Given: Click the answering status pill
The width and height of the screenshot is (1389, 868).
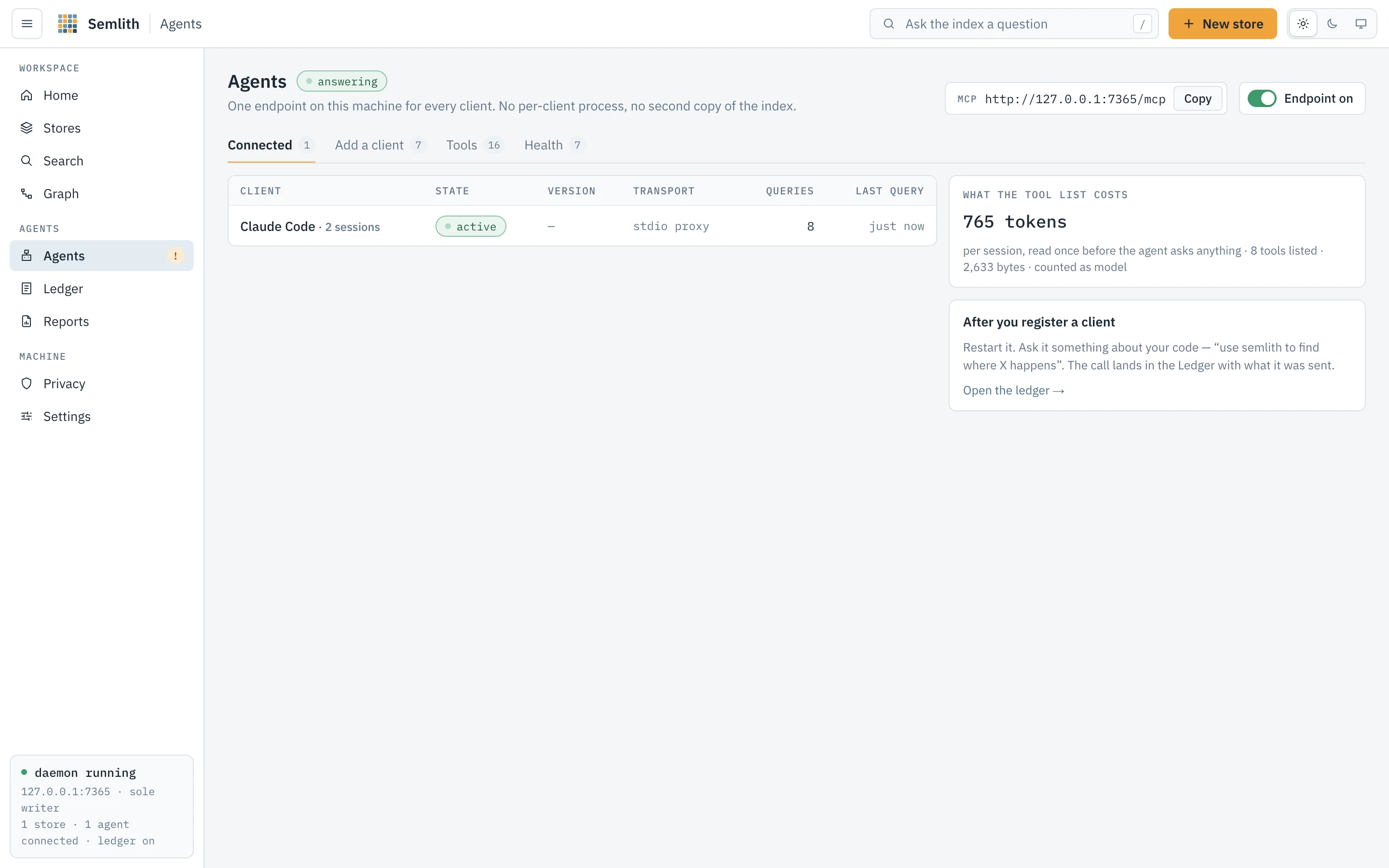Looking at the screenshot, I should 341,81.
